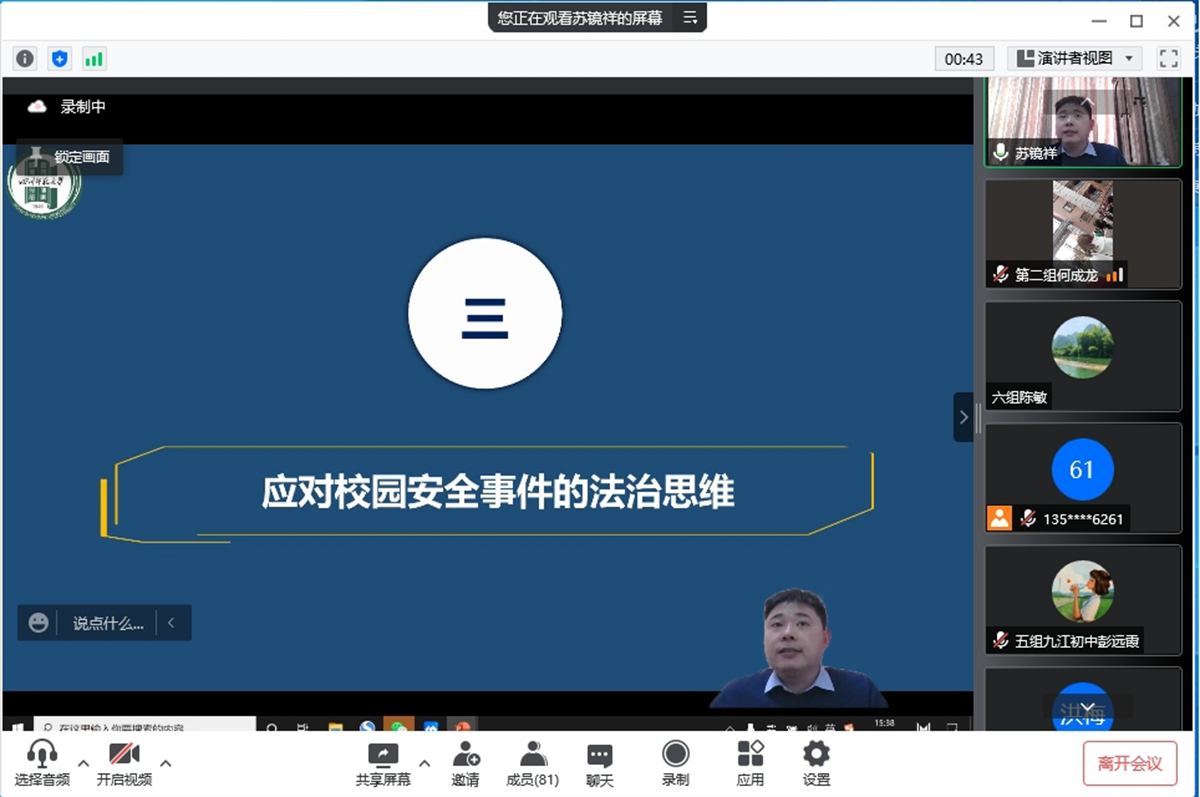Screen dimensions: 1200x797
Task: Collapse participant video sidebar with arrow
Action: 963,417
